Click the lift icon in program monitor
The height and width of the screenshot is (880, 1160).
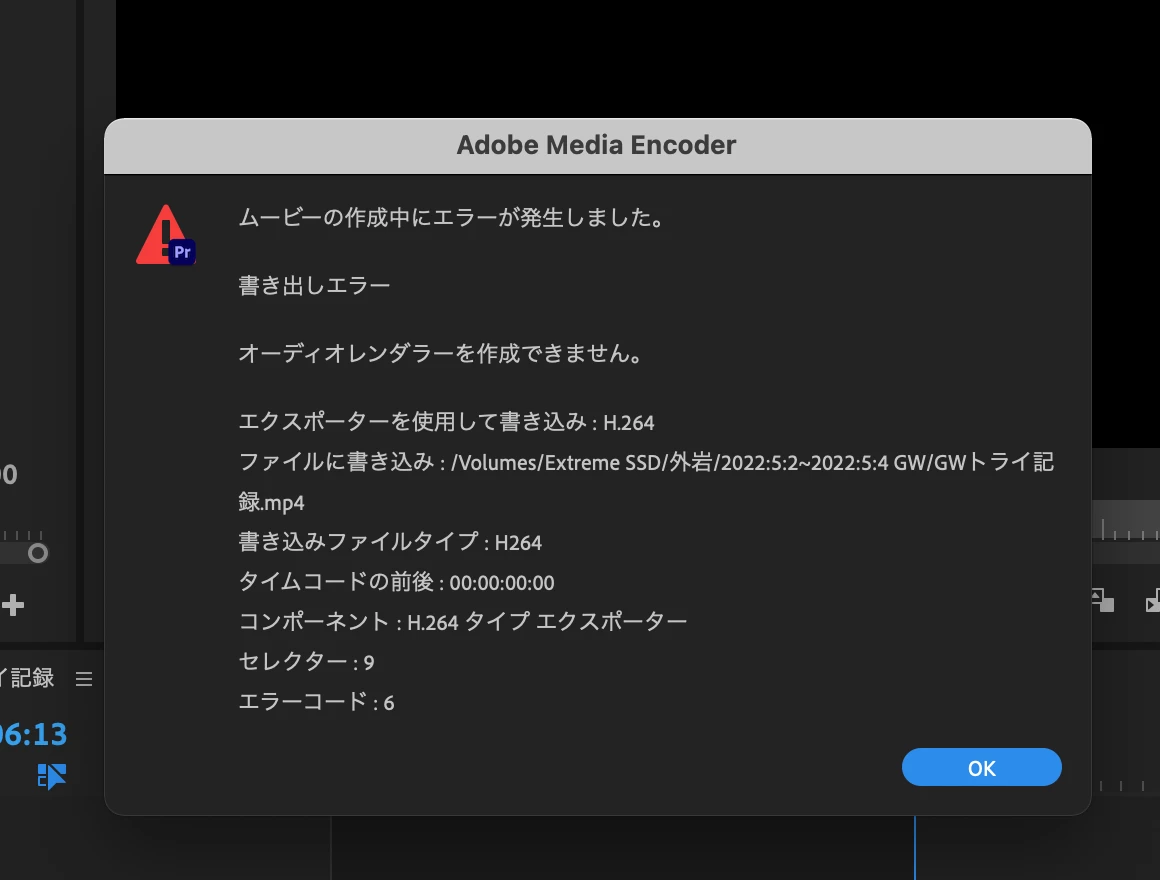pyautogui.click(x=1102, y=600)
